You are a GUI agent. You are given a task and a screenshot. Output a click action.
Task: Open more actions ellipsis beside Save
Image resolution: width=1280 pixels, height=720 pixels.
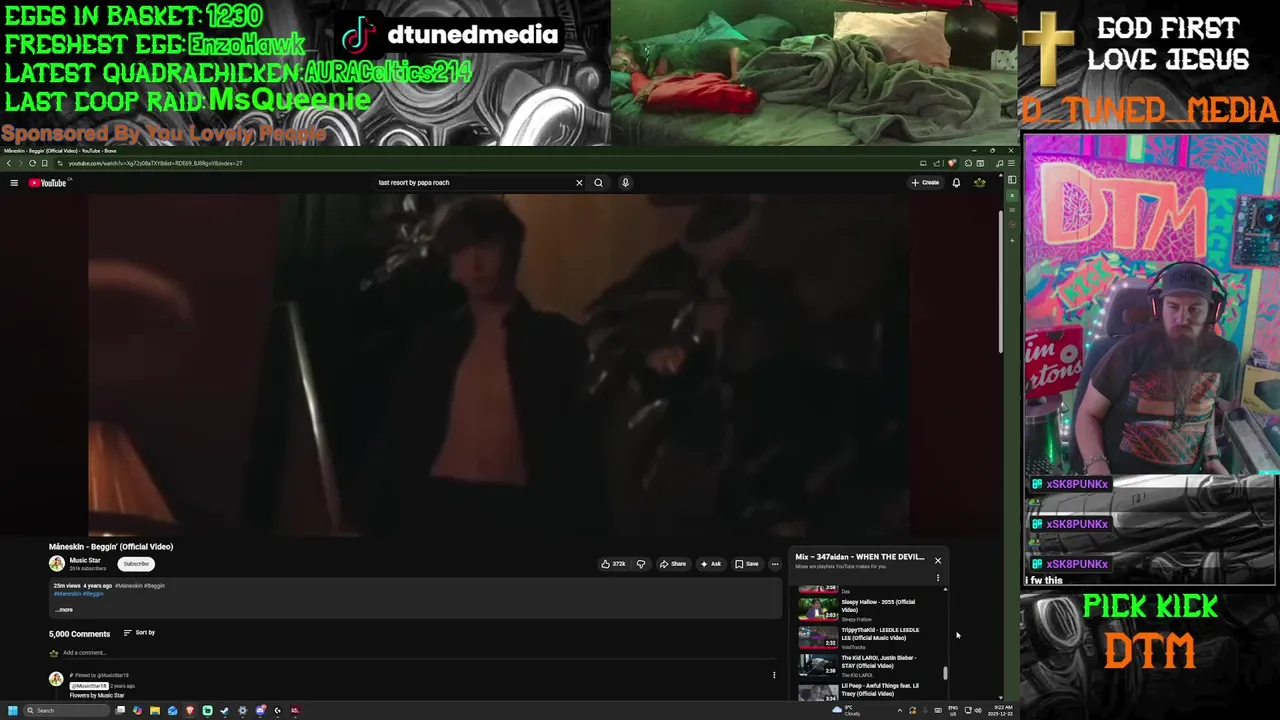pos(774,564)
